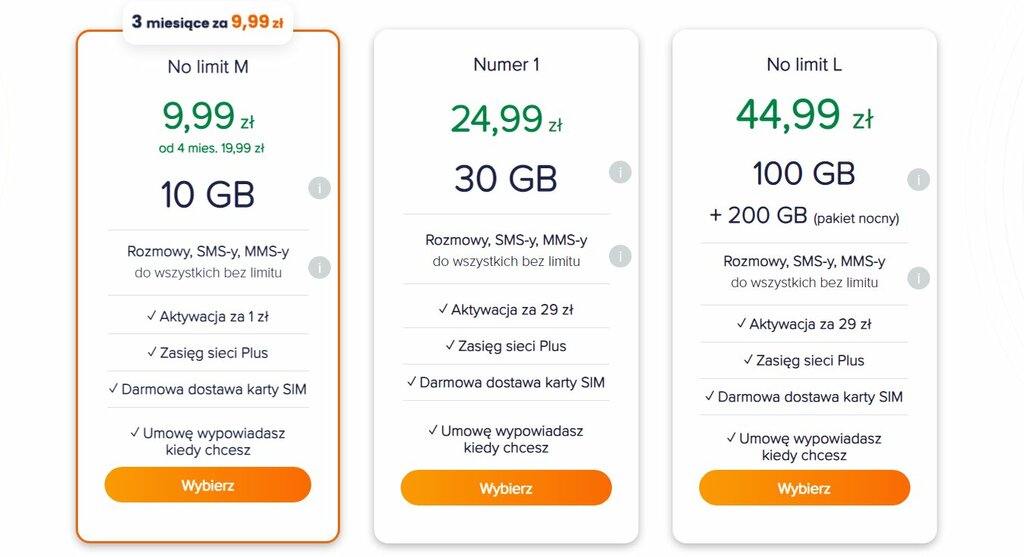
Task: Click the 24,99 zł price
Action: tap(506, 120)
